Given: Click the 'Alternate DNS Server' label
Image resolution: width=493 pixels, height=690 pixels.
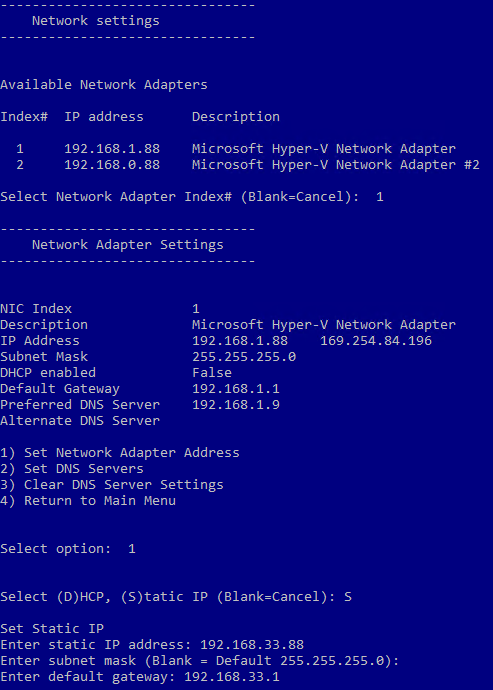Looking at the screenshot, I should (x=80, y=421).
